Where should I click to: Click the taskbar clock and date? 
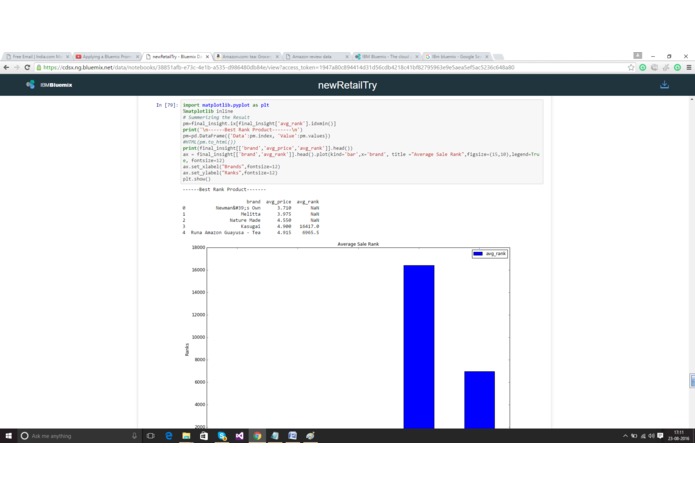pyautogui.click(x=679, y=436)
